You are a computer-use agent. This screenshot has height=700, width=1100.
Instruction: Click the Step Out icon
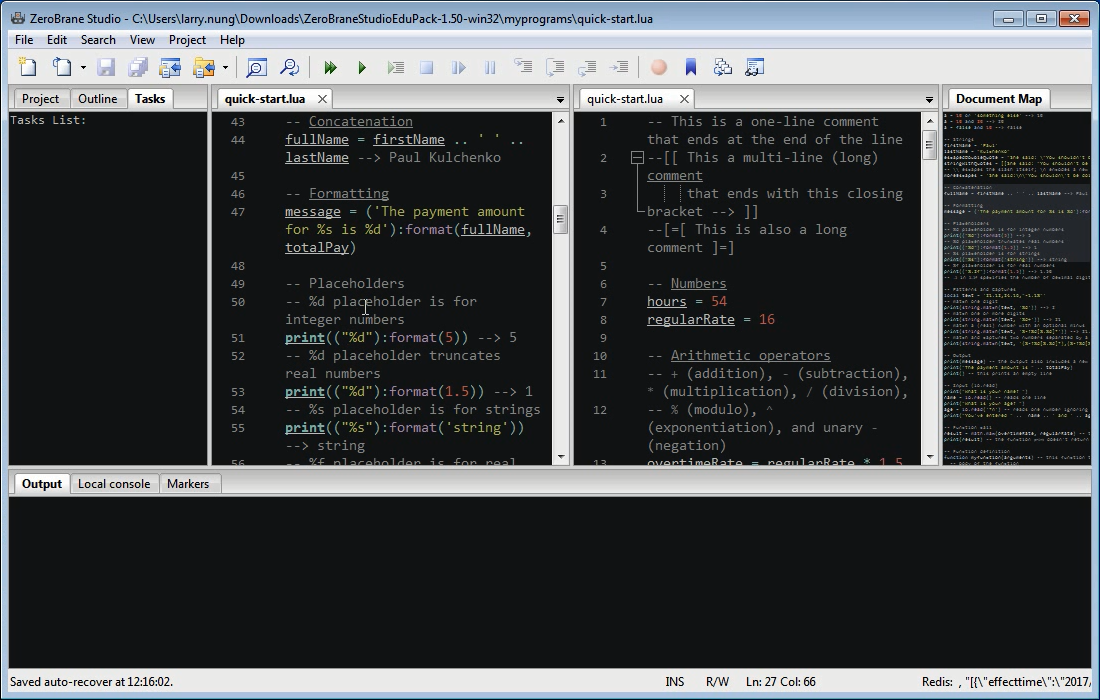click(587, 67)
